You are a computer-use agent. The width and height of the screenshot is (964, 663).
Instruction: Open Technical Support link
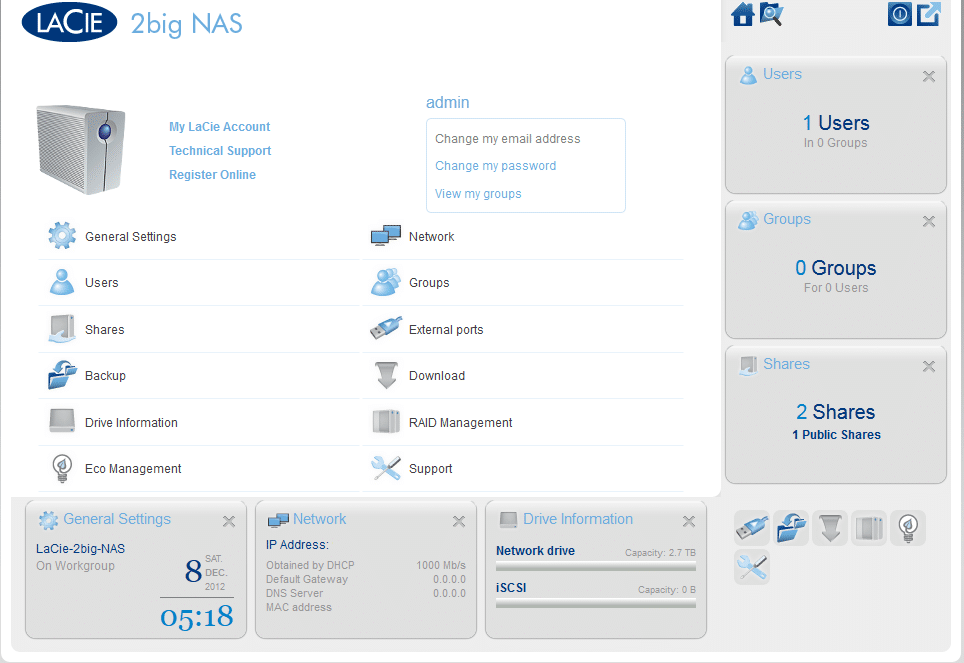[x=220, y=151]
